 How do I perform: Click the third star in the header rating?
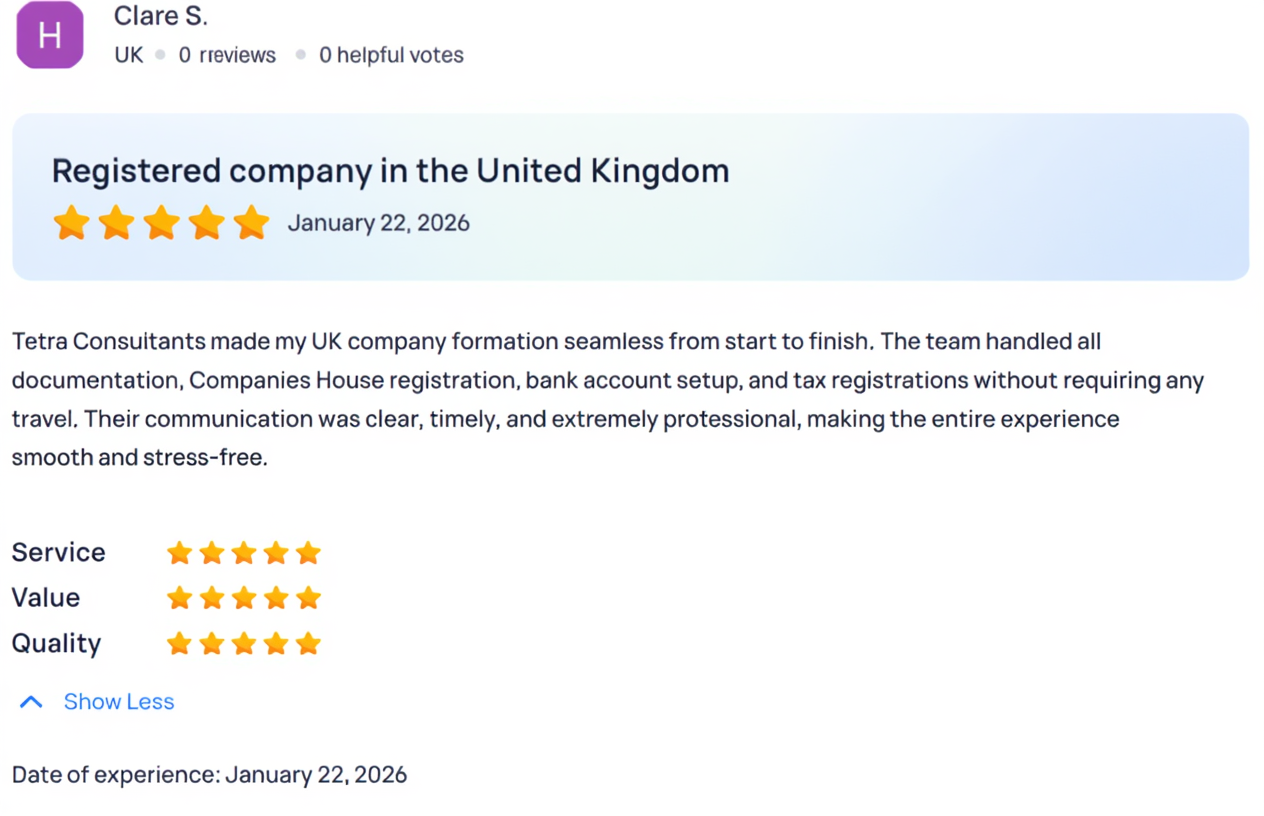[x=161, y=223]
